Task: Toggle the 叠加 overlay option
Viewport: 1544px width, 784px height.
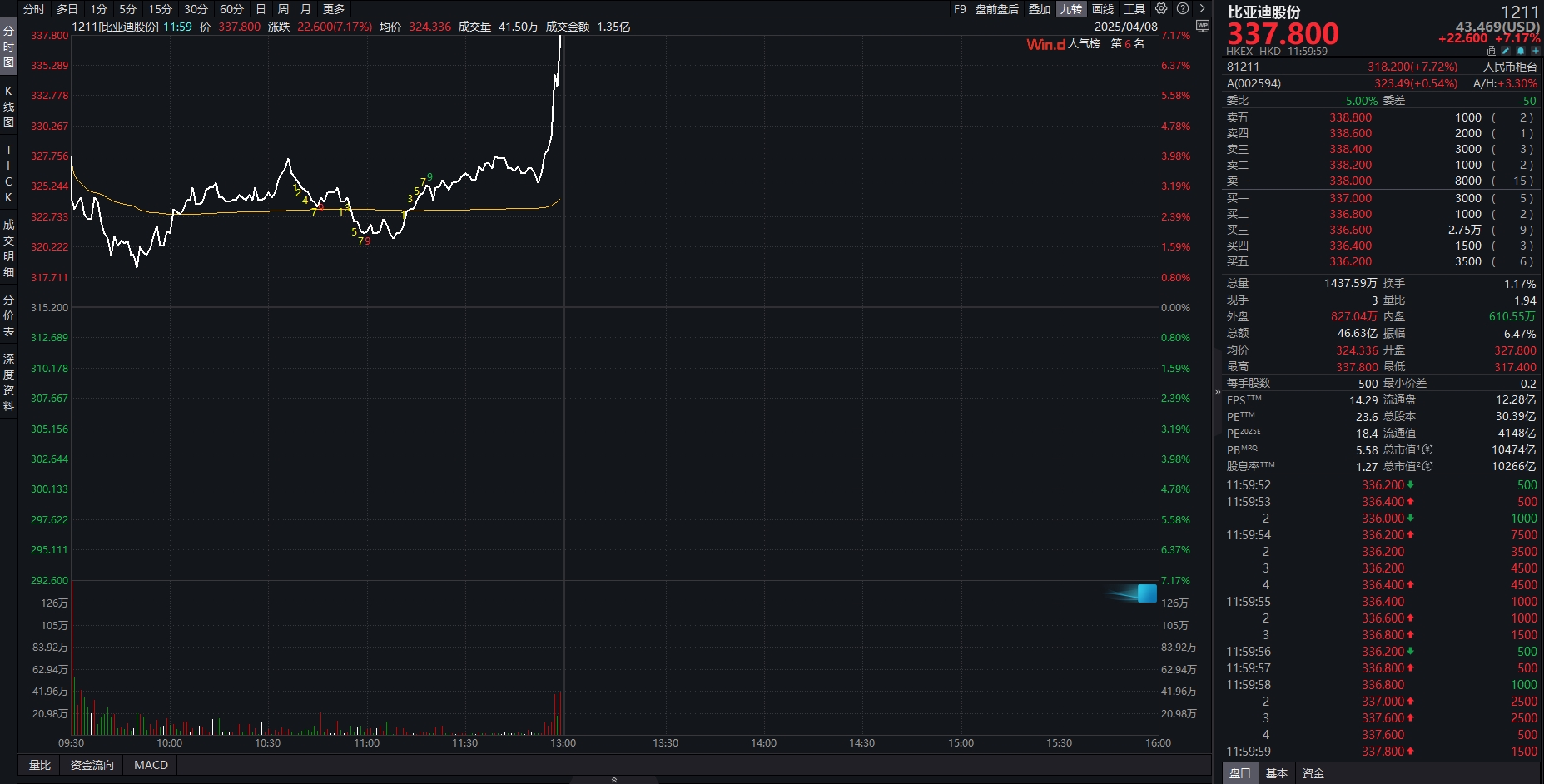Action: (x=1039, y=9)
